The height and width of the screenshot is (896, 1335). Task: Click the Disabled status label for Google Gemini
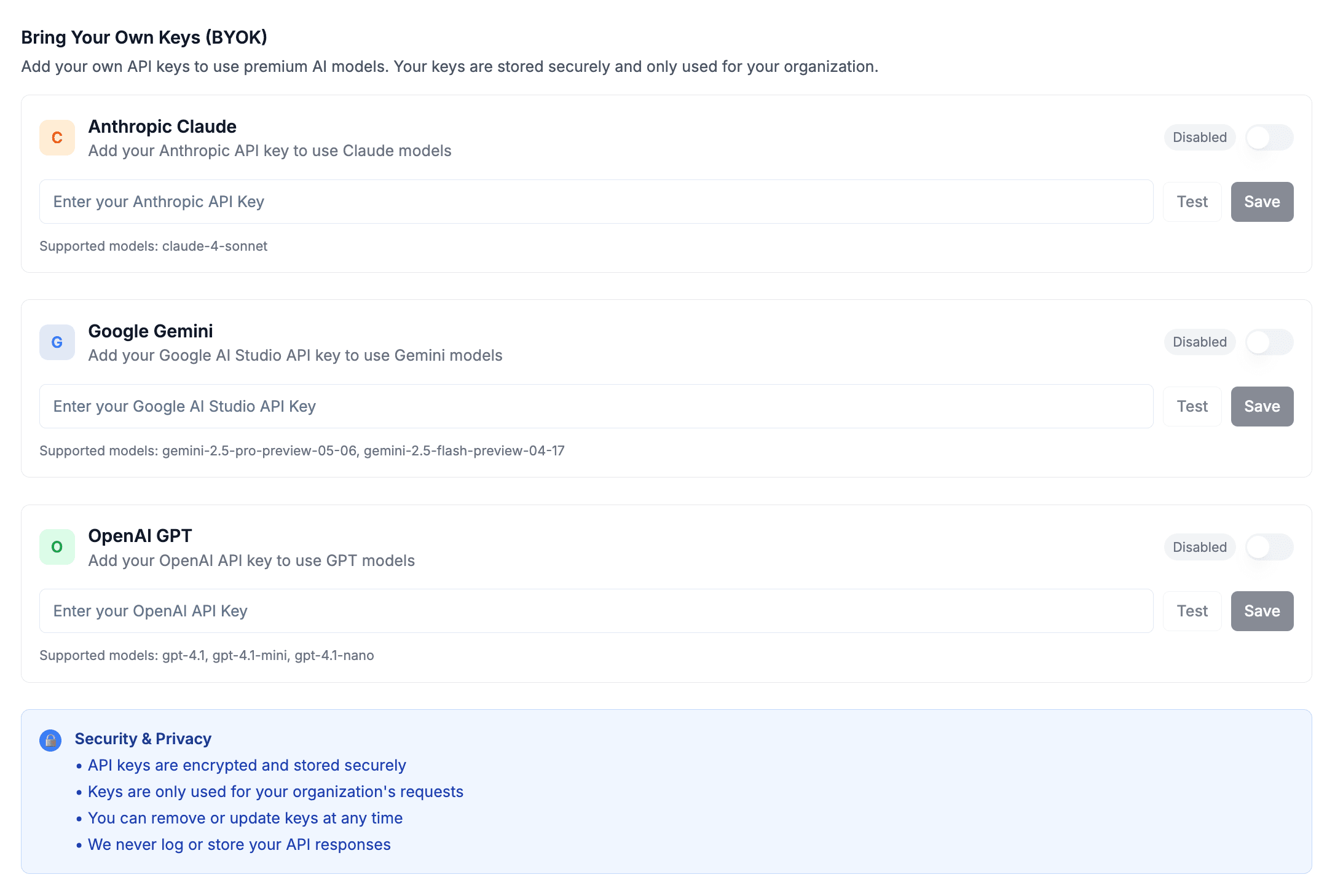tap(1199, 342)
